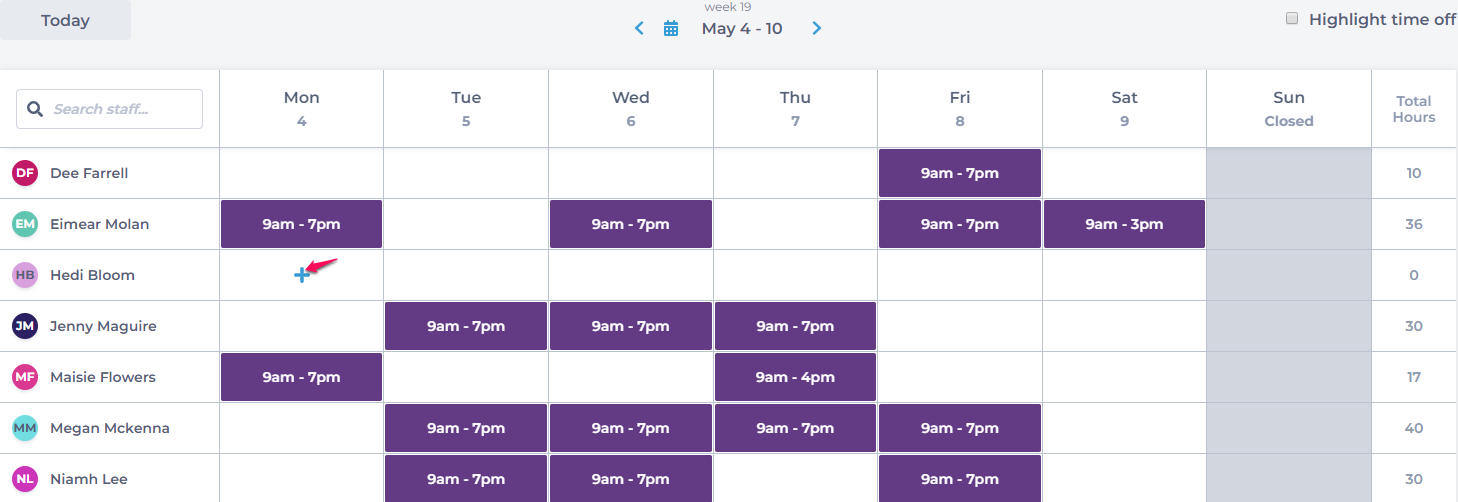Click Hedi Bloom's empty Wednesday cell

pyautogui.click(x=630, y=275)
